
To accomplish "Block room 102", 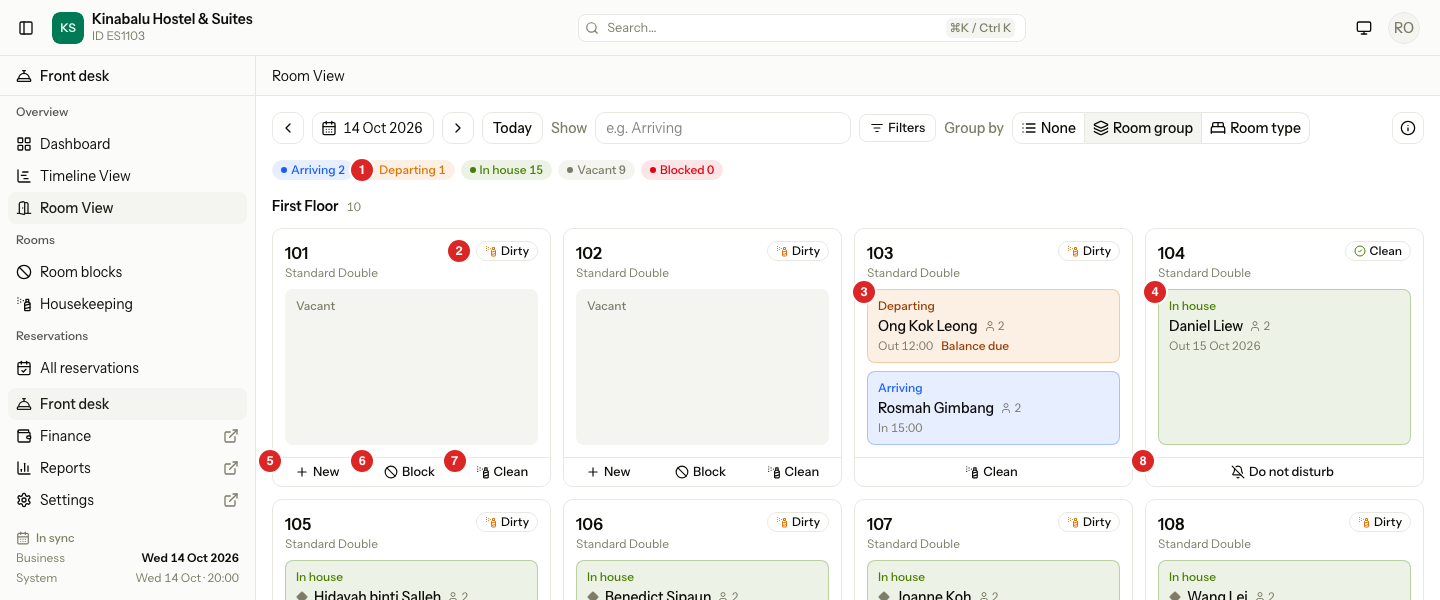I will tap(701, 472).
